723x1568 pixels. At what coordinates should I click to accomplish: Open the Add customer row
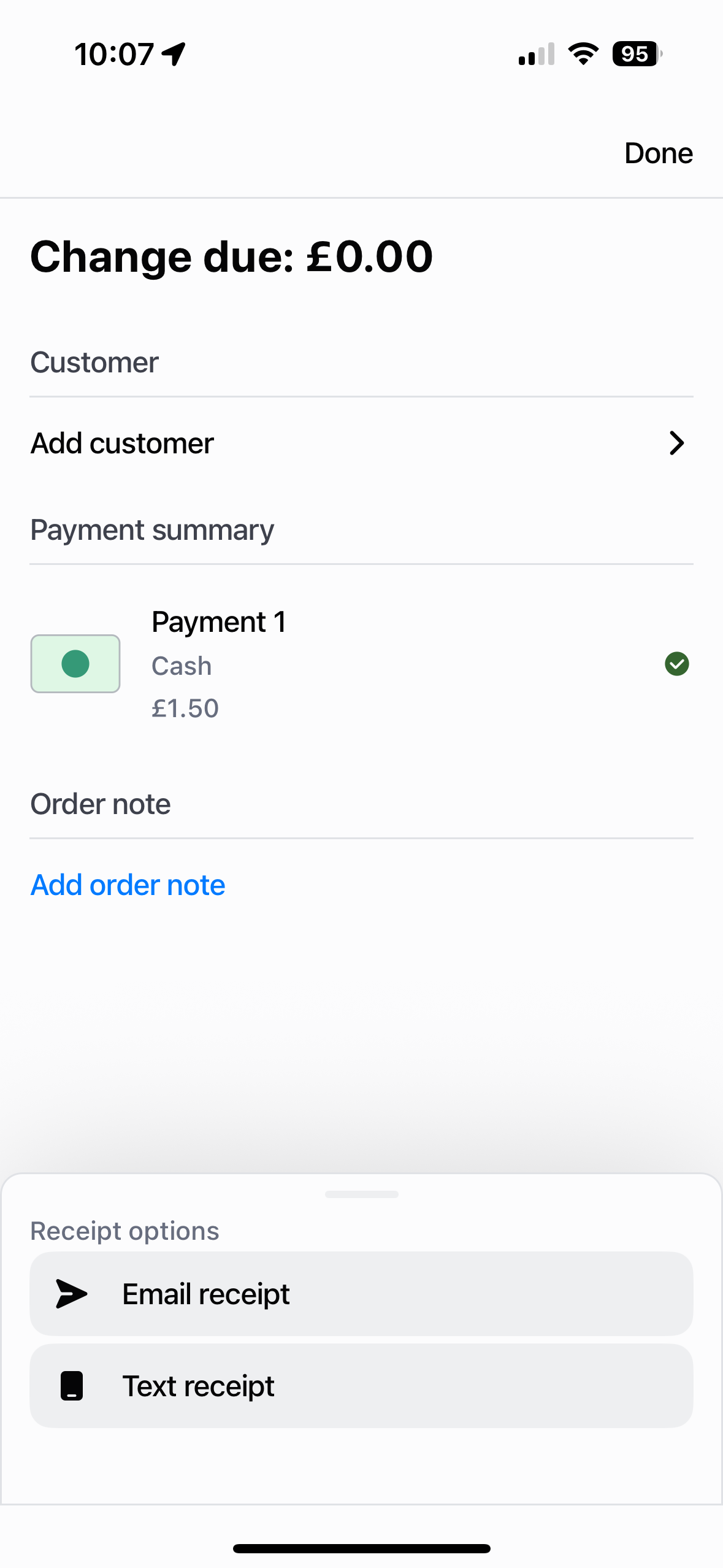point(361,443)
